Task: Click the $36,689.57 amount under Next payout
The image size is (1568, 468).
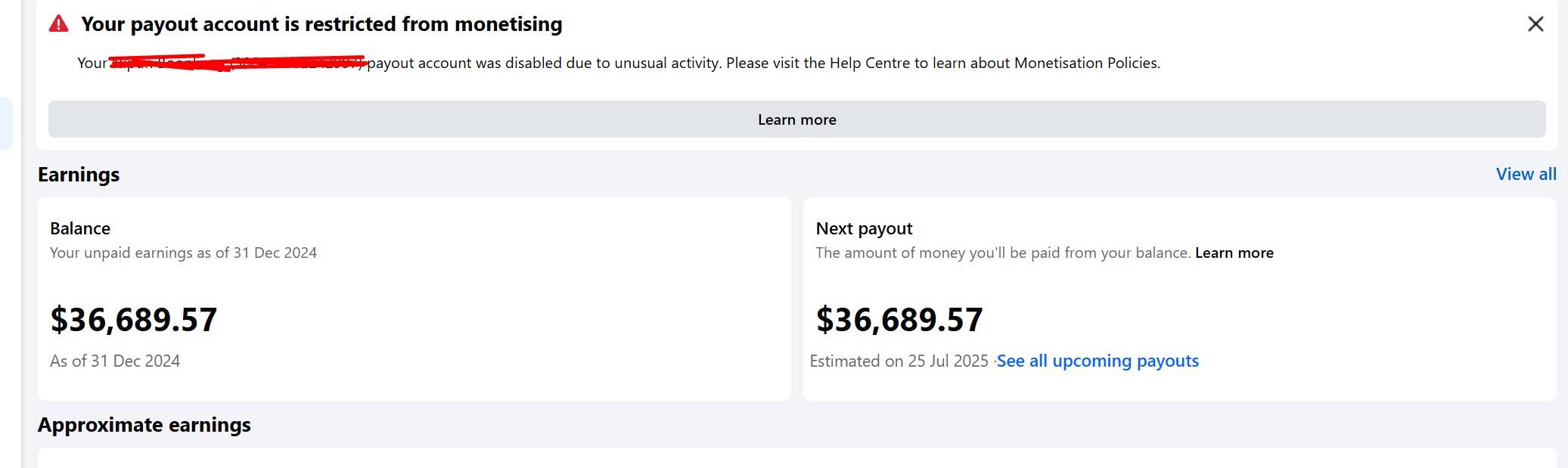Action: [x=899, y=319]
